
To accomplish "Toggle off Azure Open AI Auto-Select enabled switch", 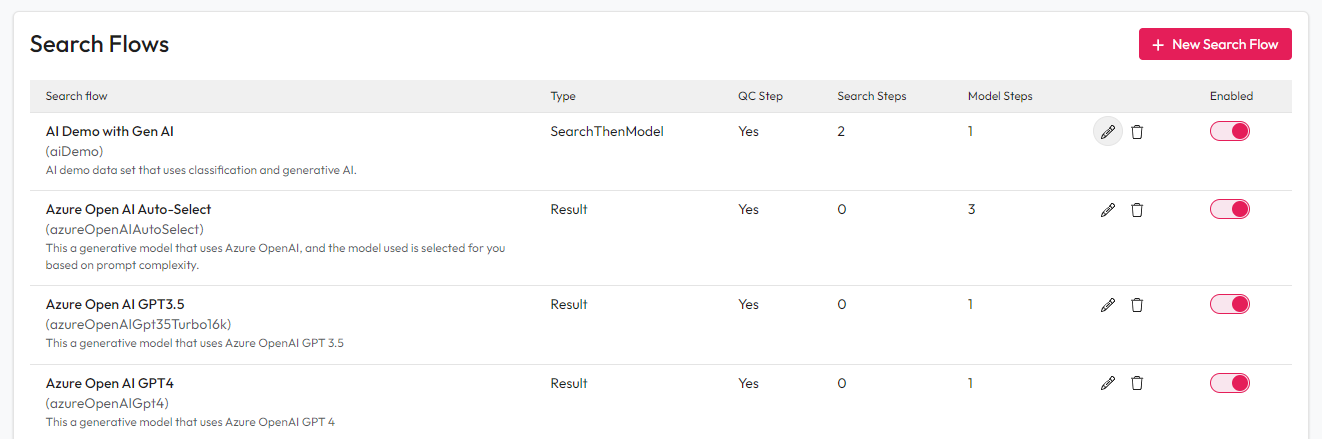I will (x=1230, y=209).
